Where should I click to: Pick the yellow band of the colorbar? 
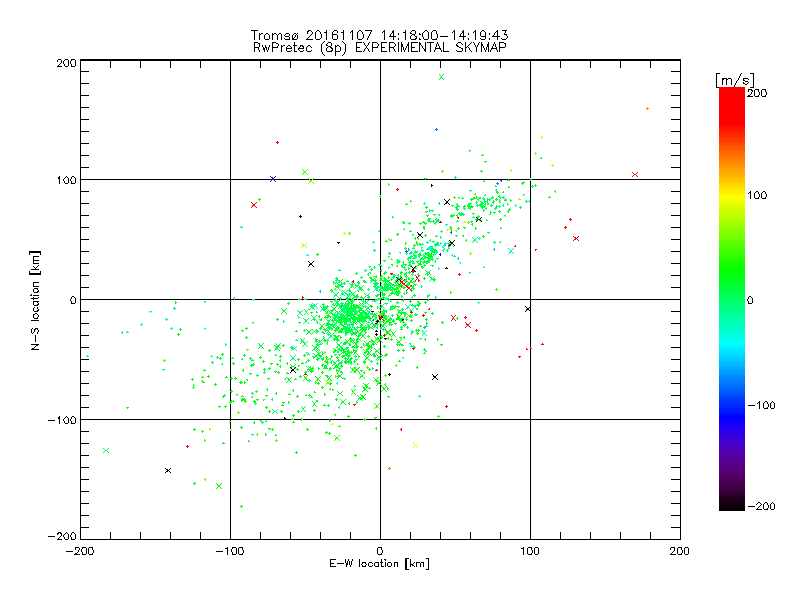click(x=732, y=195)
